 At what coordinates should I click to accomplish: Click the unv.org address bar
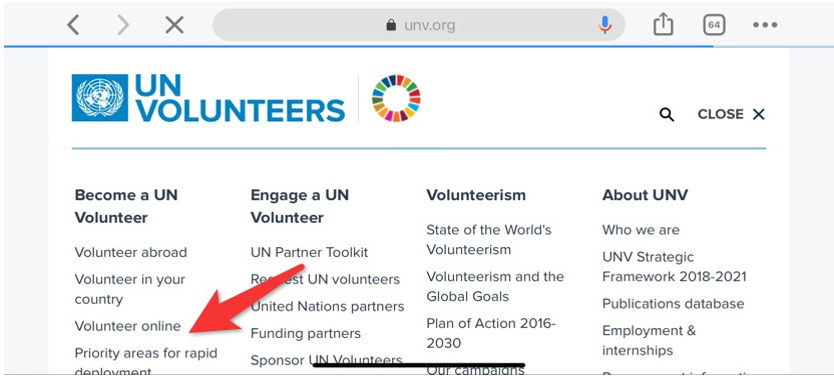point(419,25)
